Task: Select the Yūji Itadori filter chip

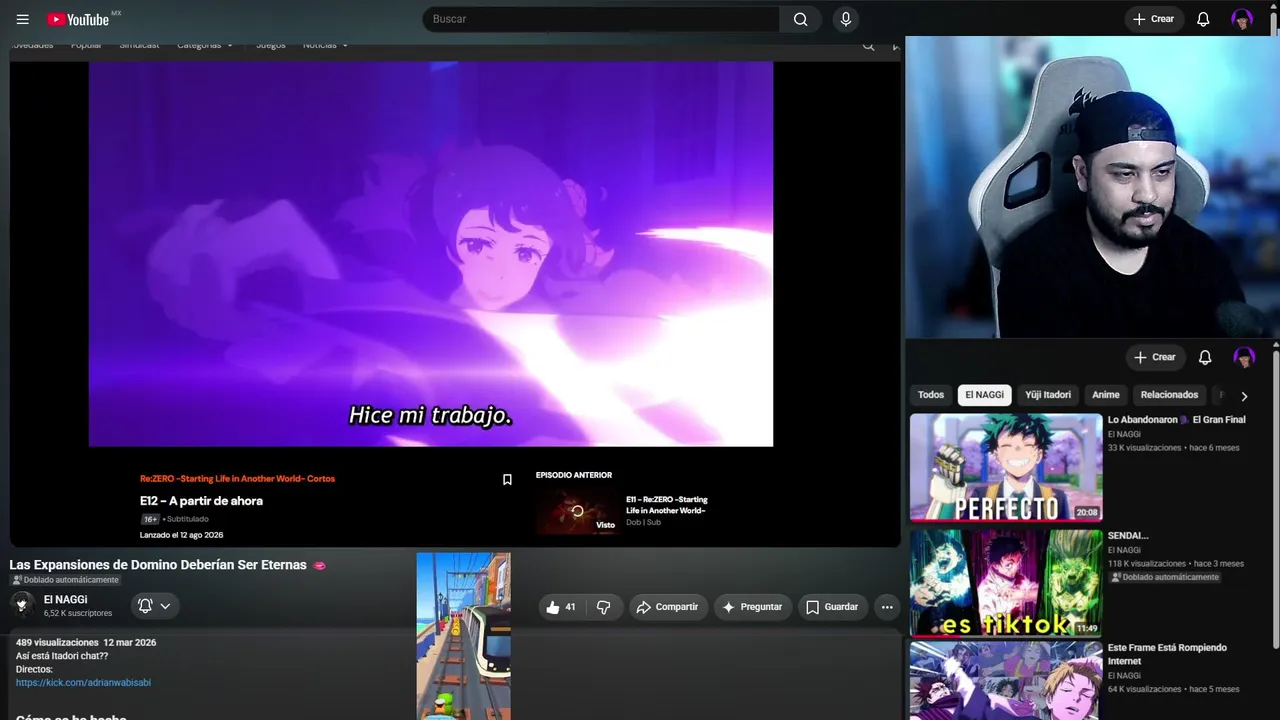Action: tap(1048, 395)
